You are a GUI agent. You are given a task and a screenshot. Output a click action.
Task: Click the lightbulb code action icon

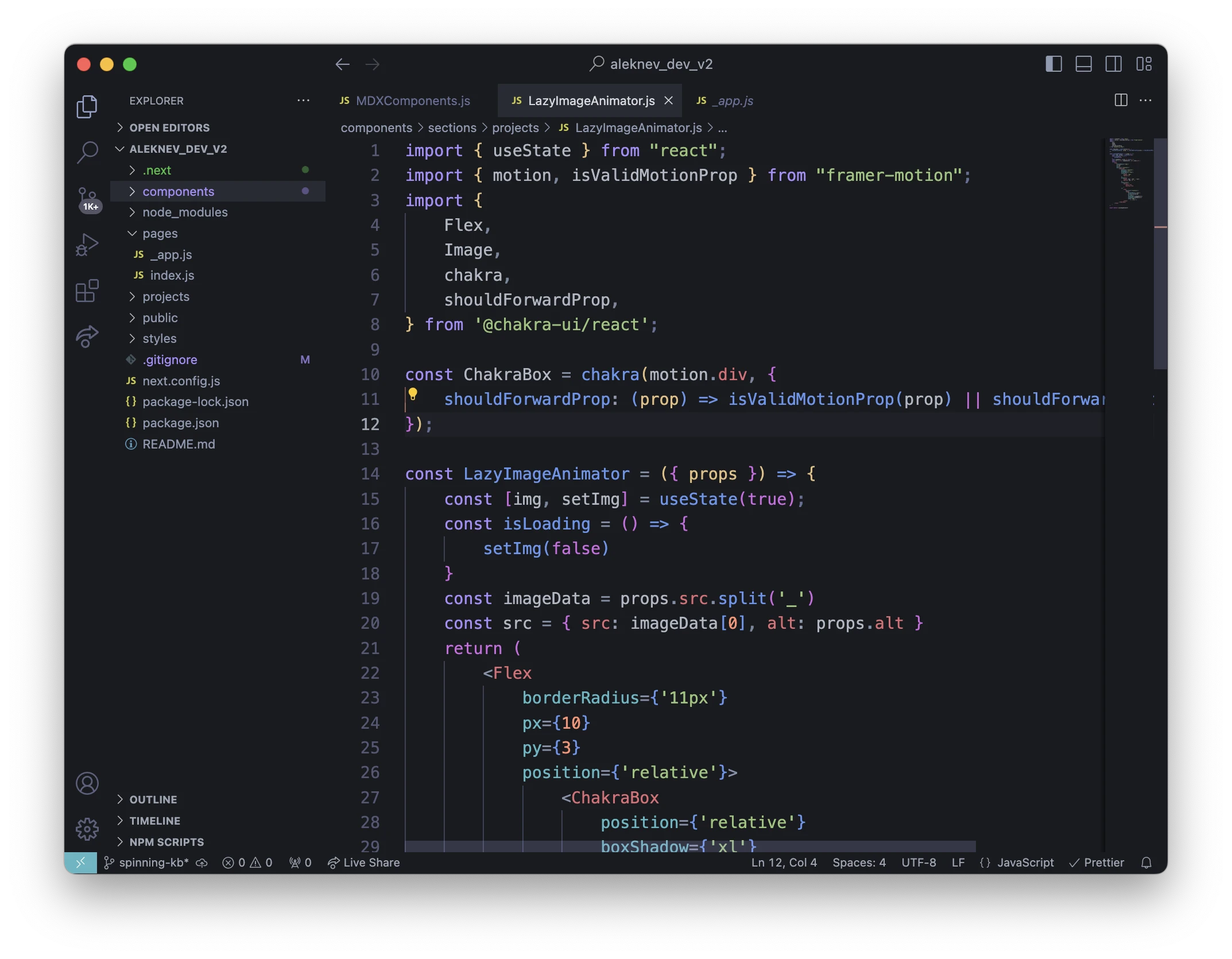[x=412, y=395]
